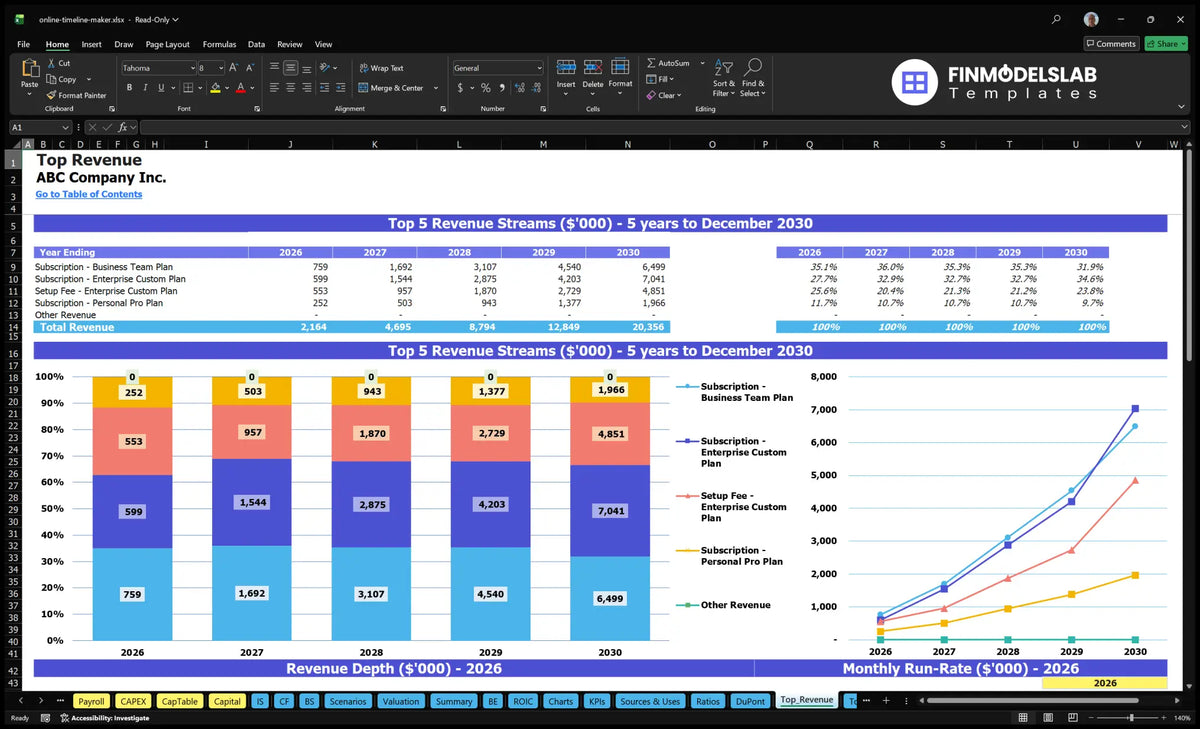Click the Accessibility: Investigate status item
Image resolution: width=1200 pixels, height=729 pixels.
pos(104,718)
